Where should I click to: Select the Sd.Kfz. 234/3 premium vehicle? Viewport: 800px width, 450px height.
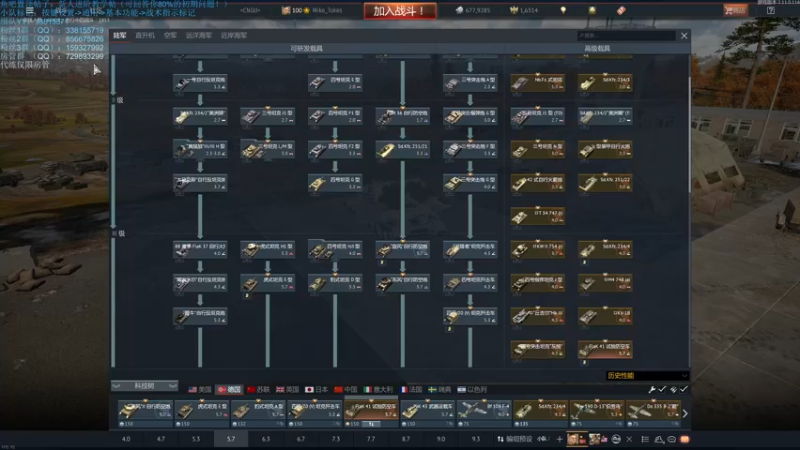point(605,83)
